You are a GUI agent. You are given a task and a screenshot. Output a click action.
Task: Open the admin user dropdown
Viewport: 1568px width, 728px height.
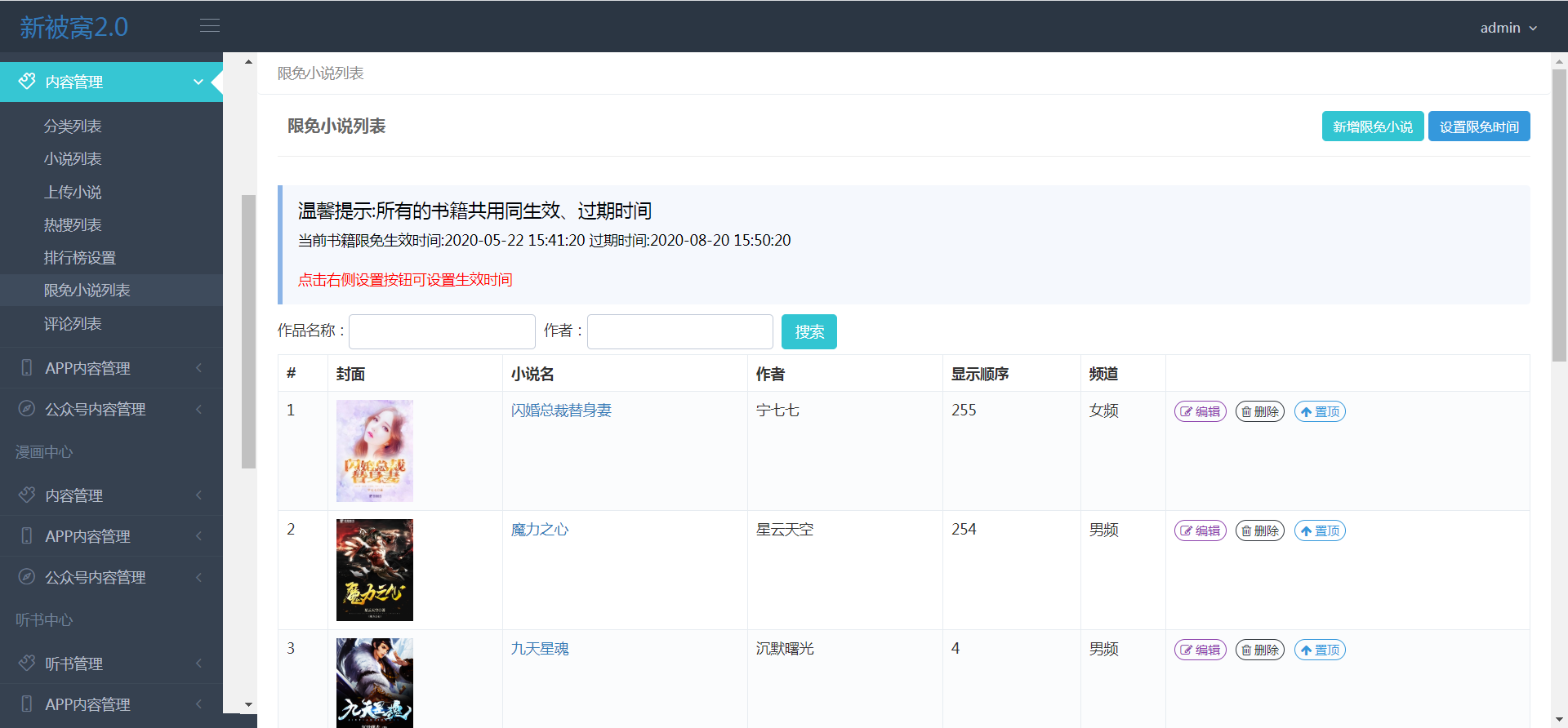[x=1508, y=28]
